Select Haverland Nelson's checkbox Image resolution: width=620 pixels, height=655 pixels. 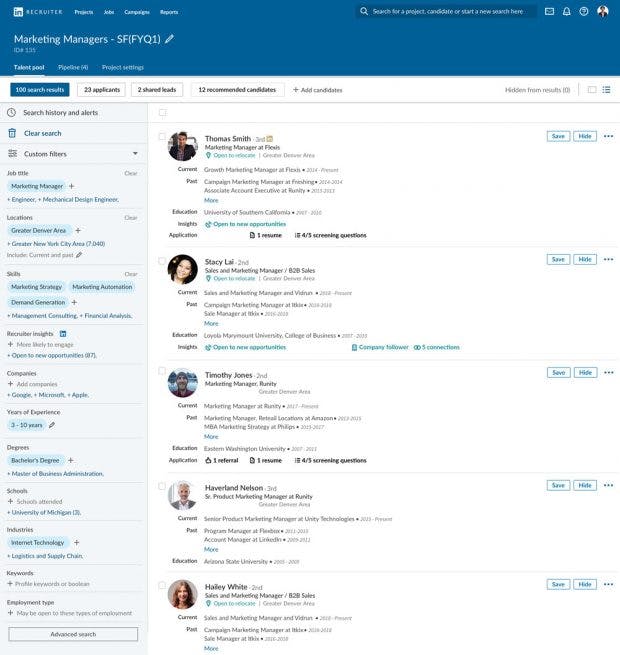[x=162, y=486]
